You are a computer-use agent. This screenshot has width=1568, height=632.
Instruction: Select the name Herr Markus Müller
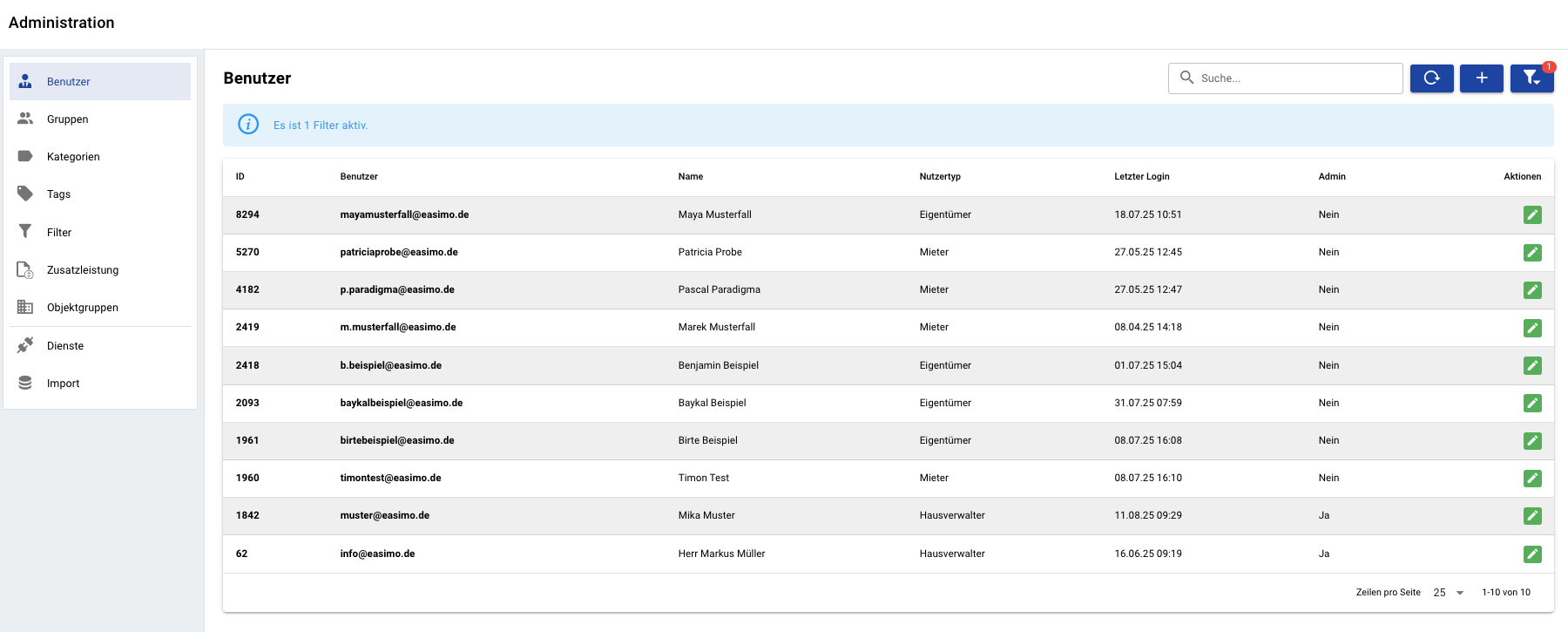click(x=722, y=554)
